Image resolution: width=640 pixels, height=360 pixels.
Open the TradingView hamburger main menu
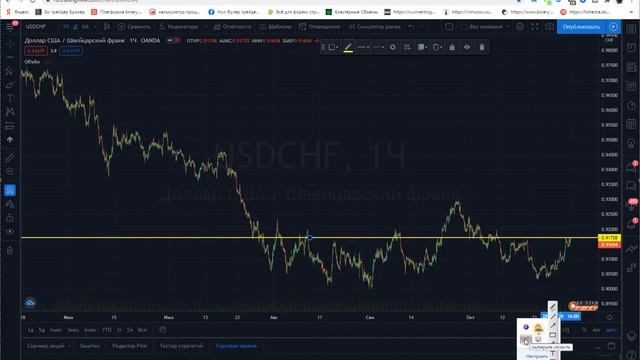[10, 27]
